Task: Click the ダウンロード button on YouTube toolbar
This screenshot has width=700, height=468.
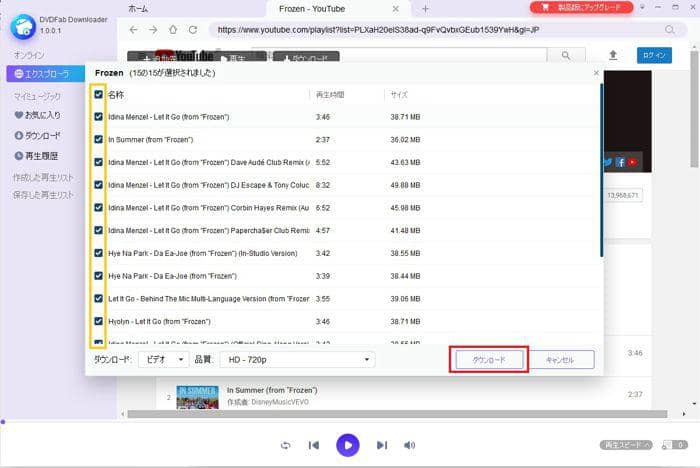Action: [x=306, y=58]
